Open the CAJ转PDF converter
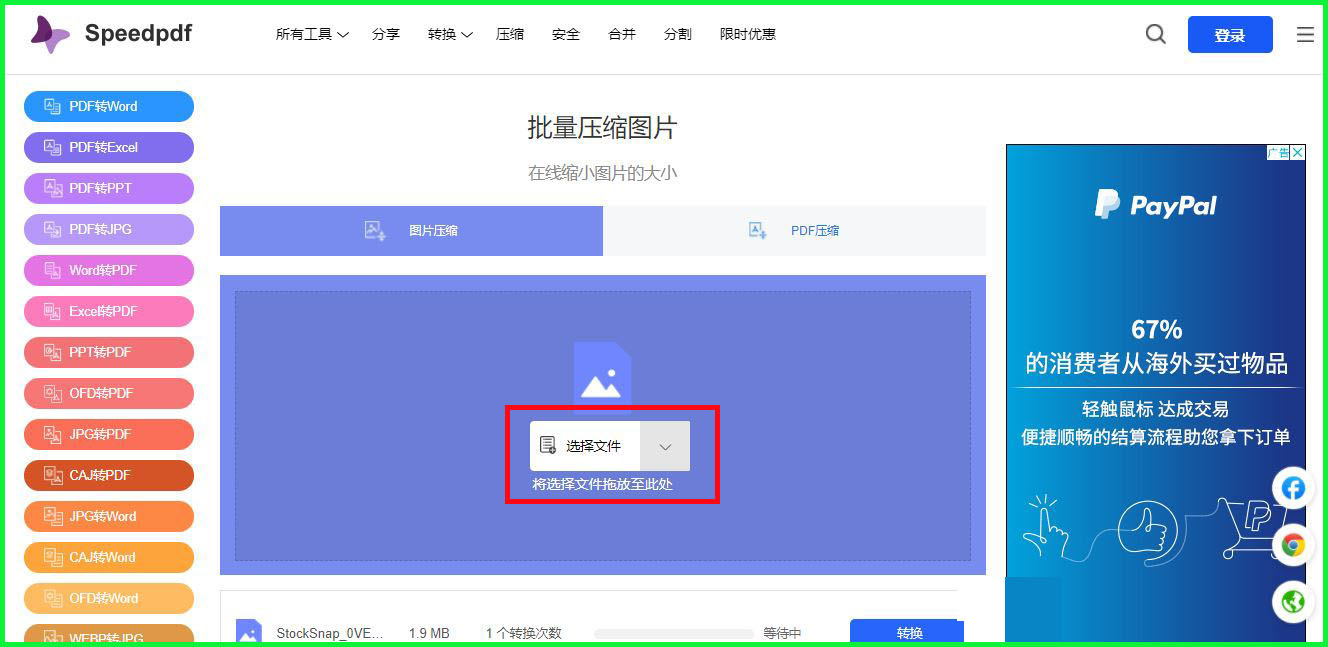The height and width of the screenshot is (647, 1328). pos(108,475)
